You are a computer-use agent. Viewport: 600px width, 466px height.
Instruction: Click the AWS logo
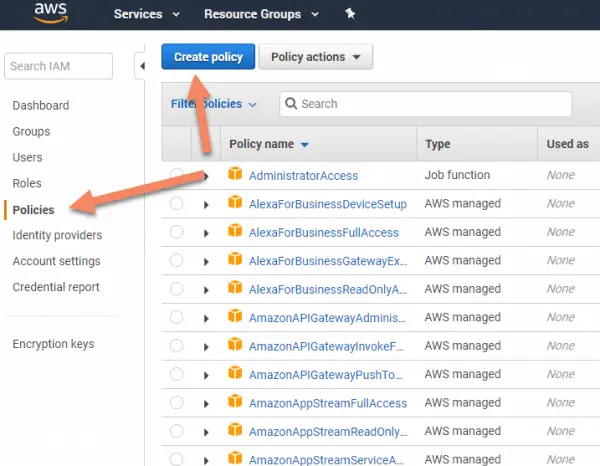[x=51, y=13]
